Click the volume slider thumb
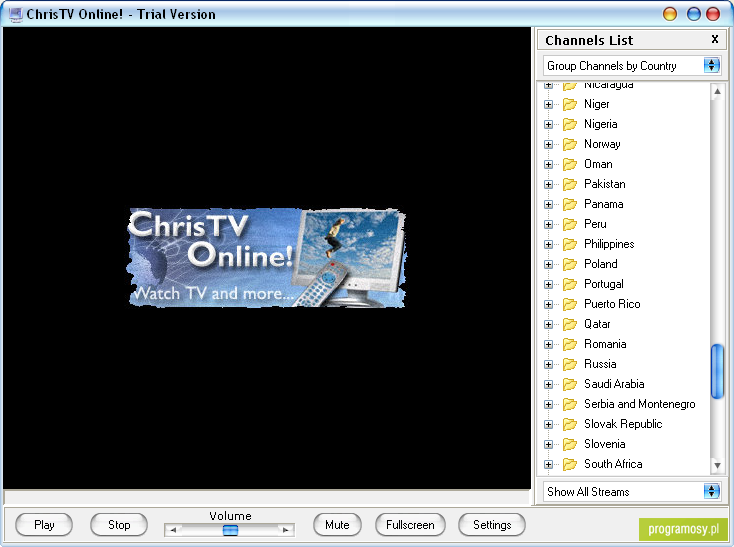Image resolution: width=734 pixels, height=547 pixels. (230, 530)
